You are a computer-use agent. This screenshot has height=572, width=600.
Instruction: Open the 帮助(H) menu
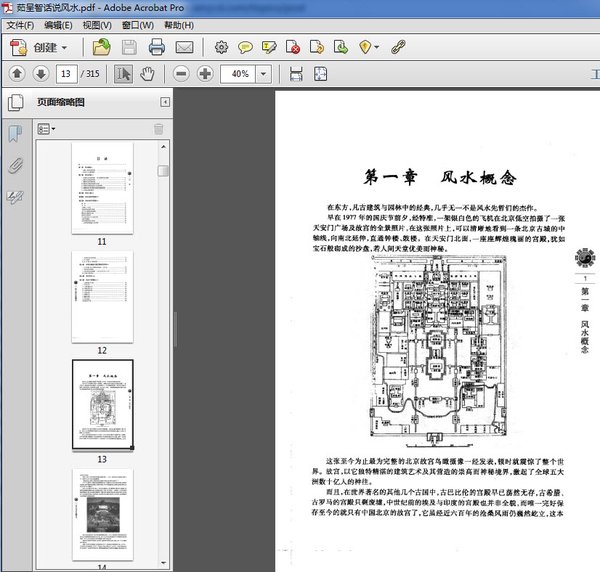click(179, 25)
